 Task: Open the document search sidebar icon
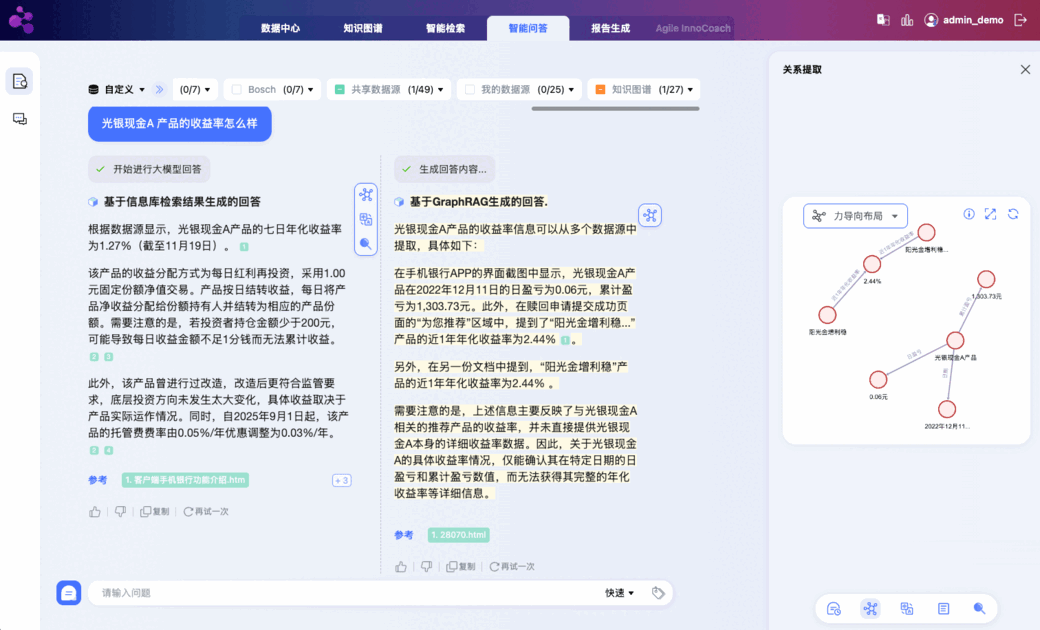[x=20, y=82]
